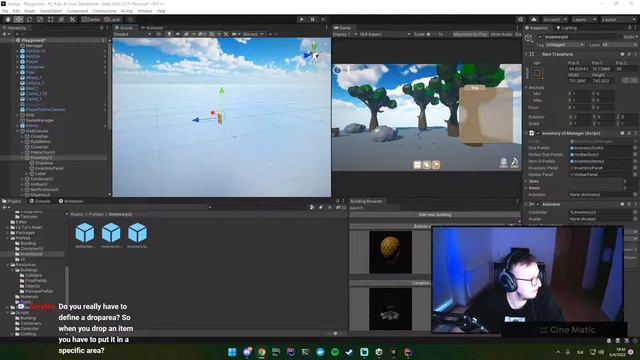Toggle the InventoryUI active checkbox in Inspector
The height and width of the screenshot is (360, 640).
pyautogui.click(x=540, y=37)
